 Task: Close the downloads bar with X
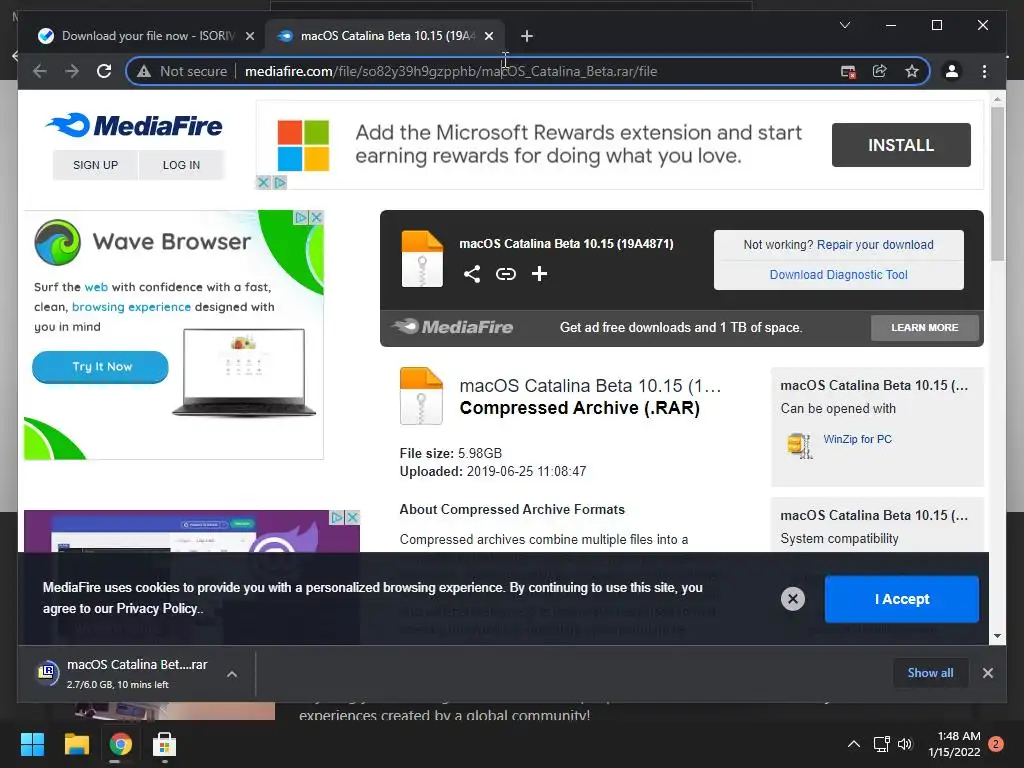click(x=987, y=673)
